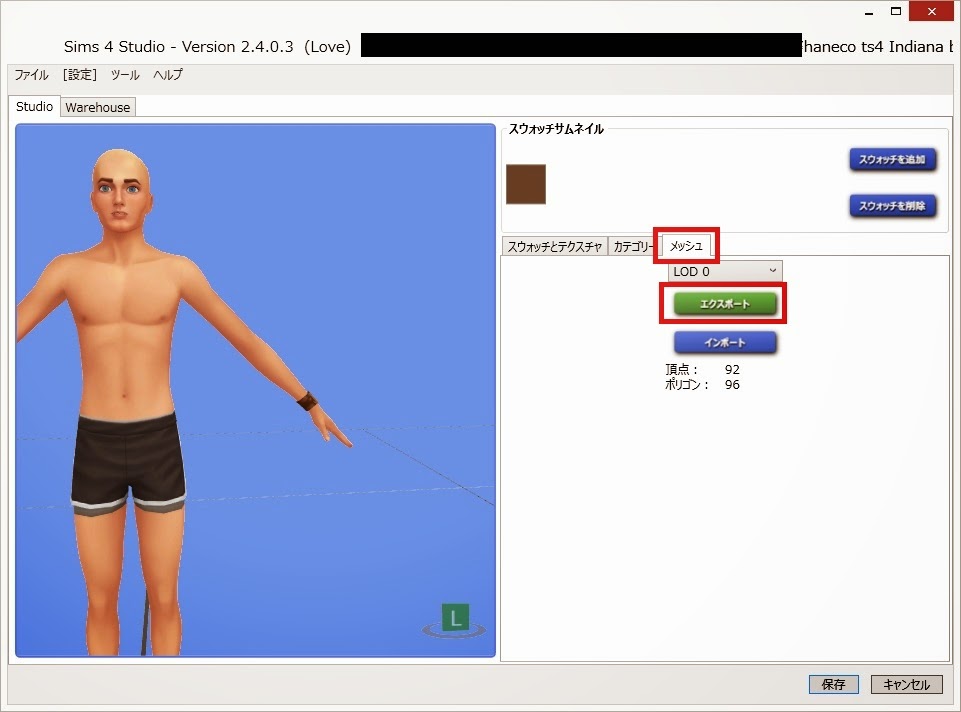Expand the LOD 0 dropdown
Screen dimensions: 961x712
[725, 271]
